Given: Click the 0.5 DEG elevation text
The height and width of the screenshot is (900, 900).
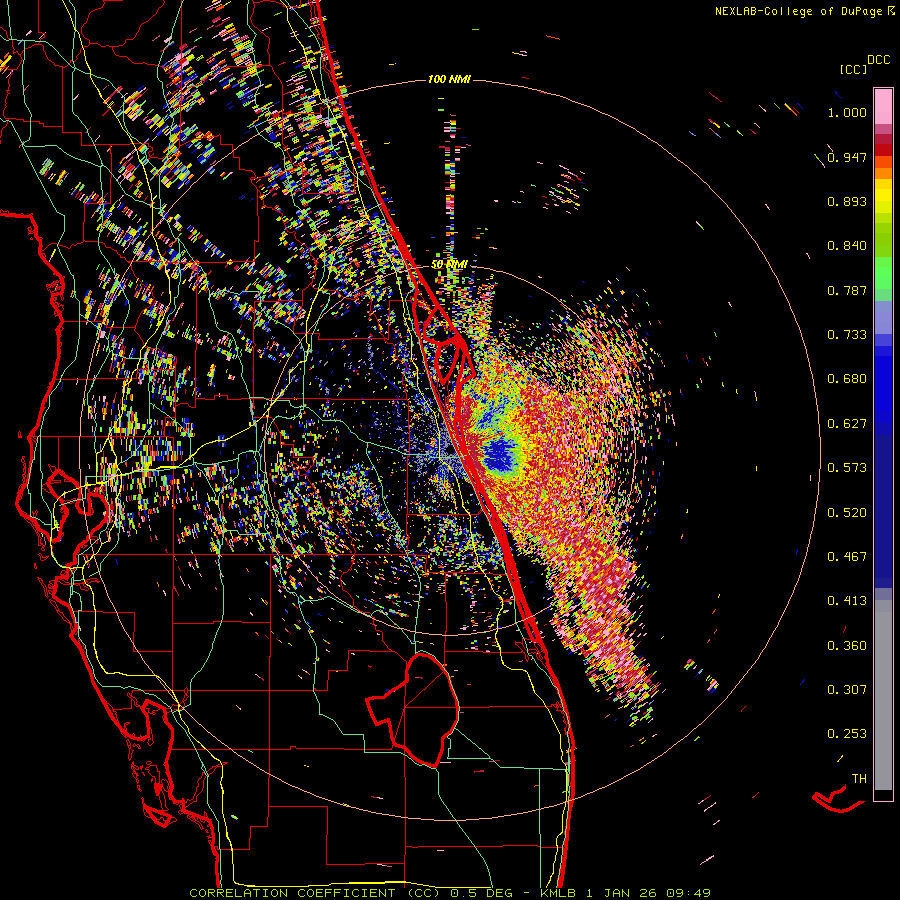Looking at the screenshot, I should click(x=482, y=893).
